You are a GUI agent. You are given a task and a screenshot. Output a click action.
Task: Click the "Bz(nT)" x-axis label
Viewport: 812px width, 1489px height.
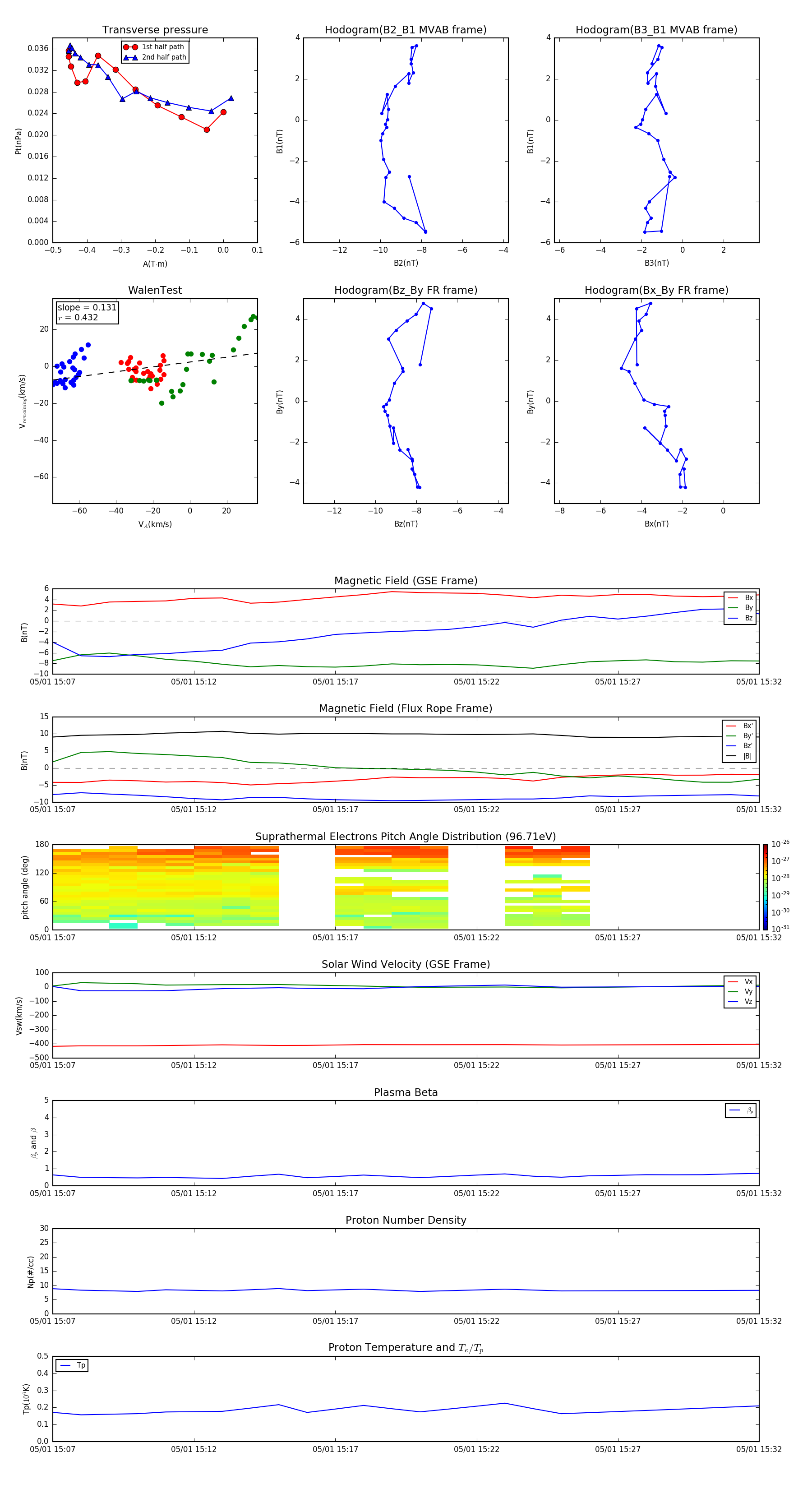click(x=406, y=524)
